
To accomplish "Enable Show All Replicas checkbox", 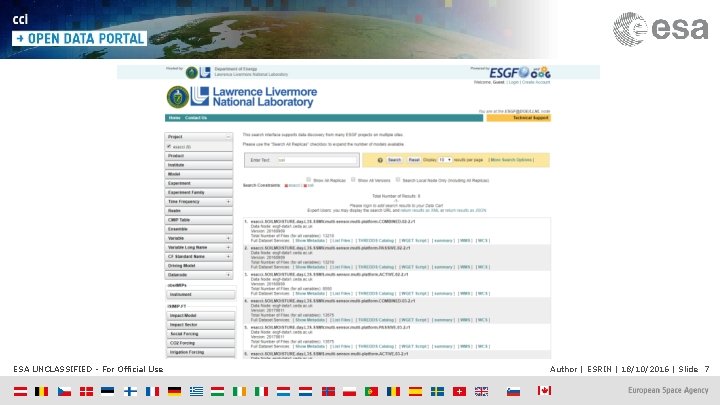I will point(309,180).
